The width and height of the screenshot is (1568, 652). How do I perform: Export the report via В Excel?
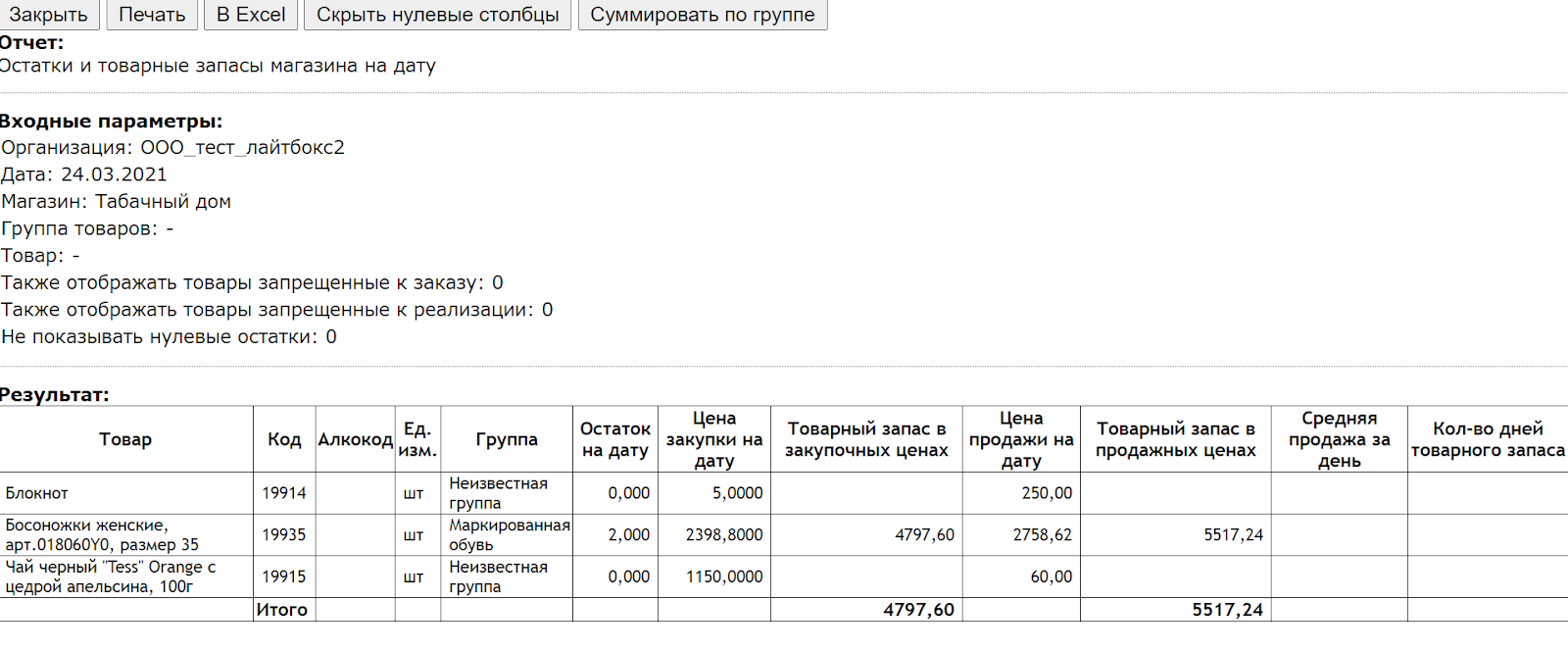pyautogui.click(x=251, y=15)
